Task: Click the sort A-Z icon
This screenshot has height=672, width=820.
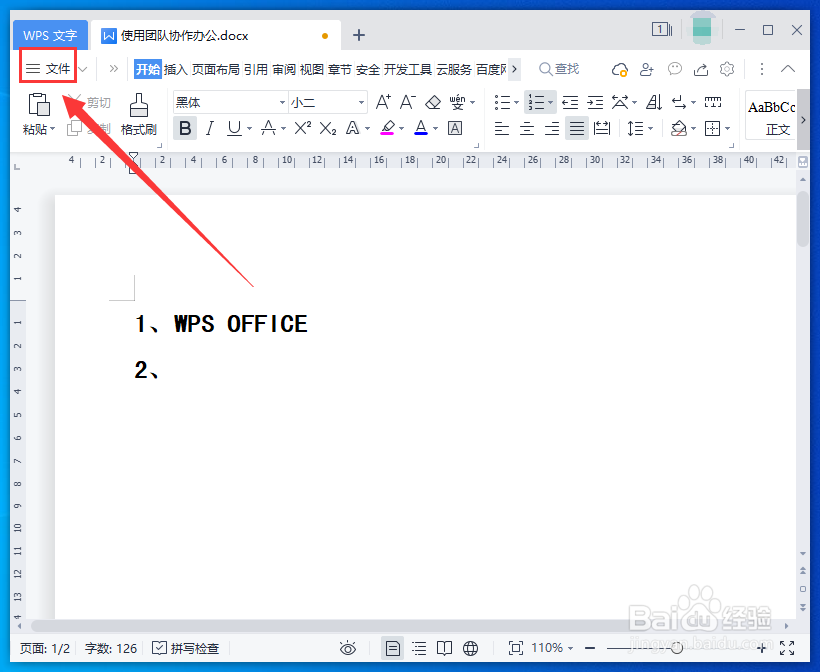Action: 654,102
